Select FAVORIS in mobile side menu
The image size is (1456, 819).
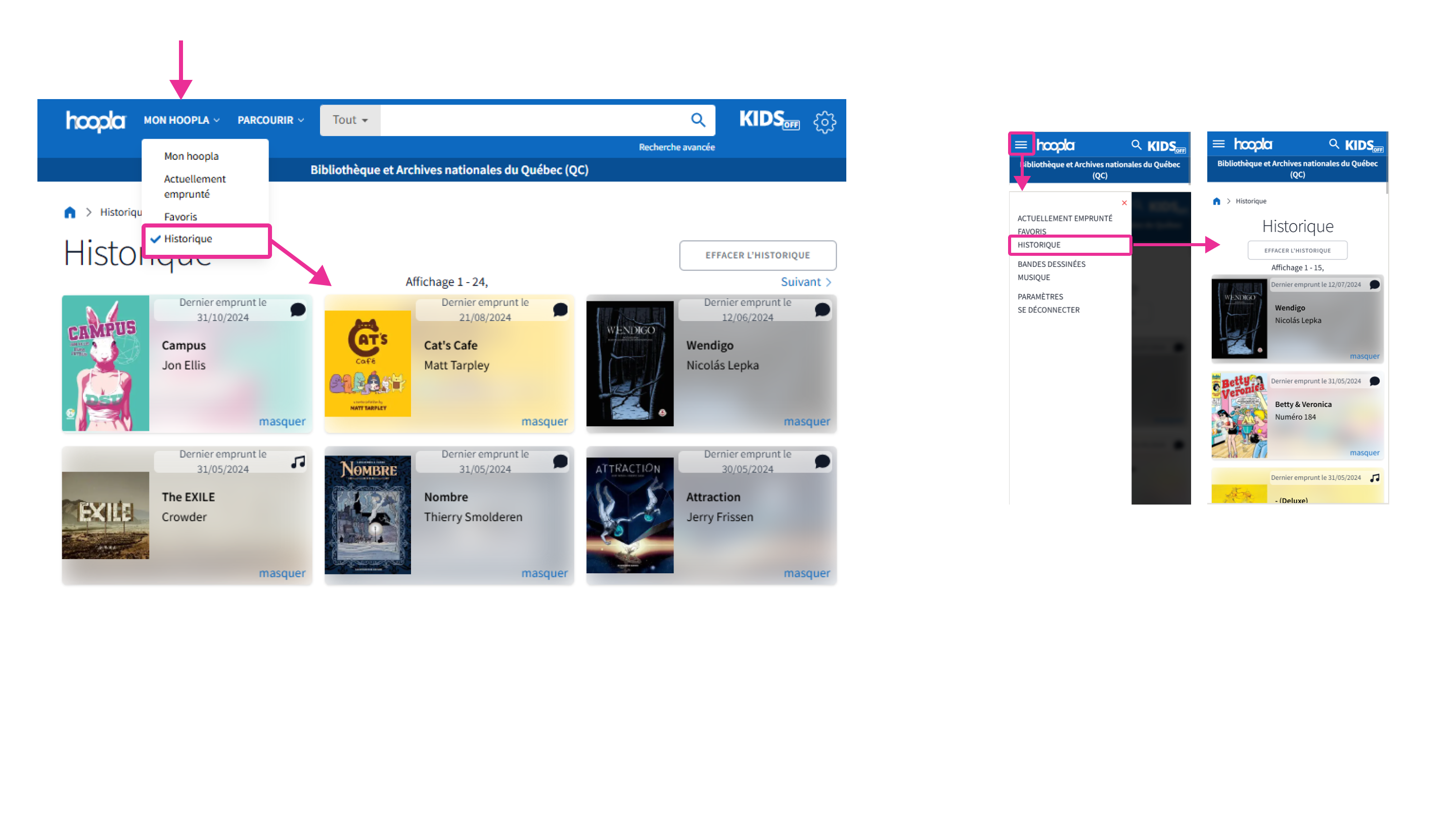pos(1032,232)
